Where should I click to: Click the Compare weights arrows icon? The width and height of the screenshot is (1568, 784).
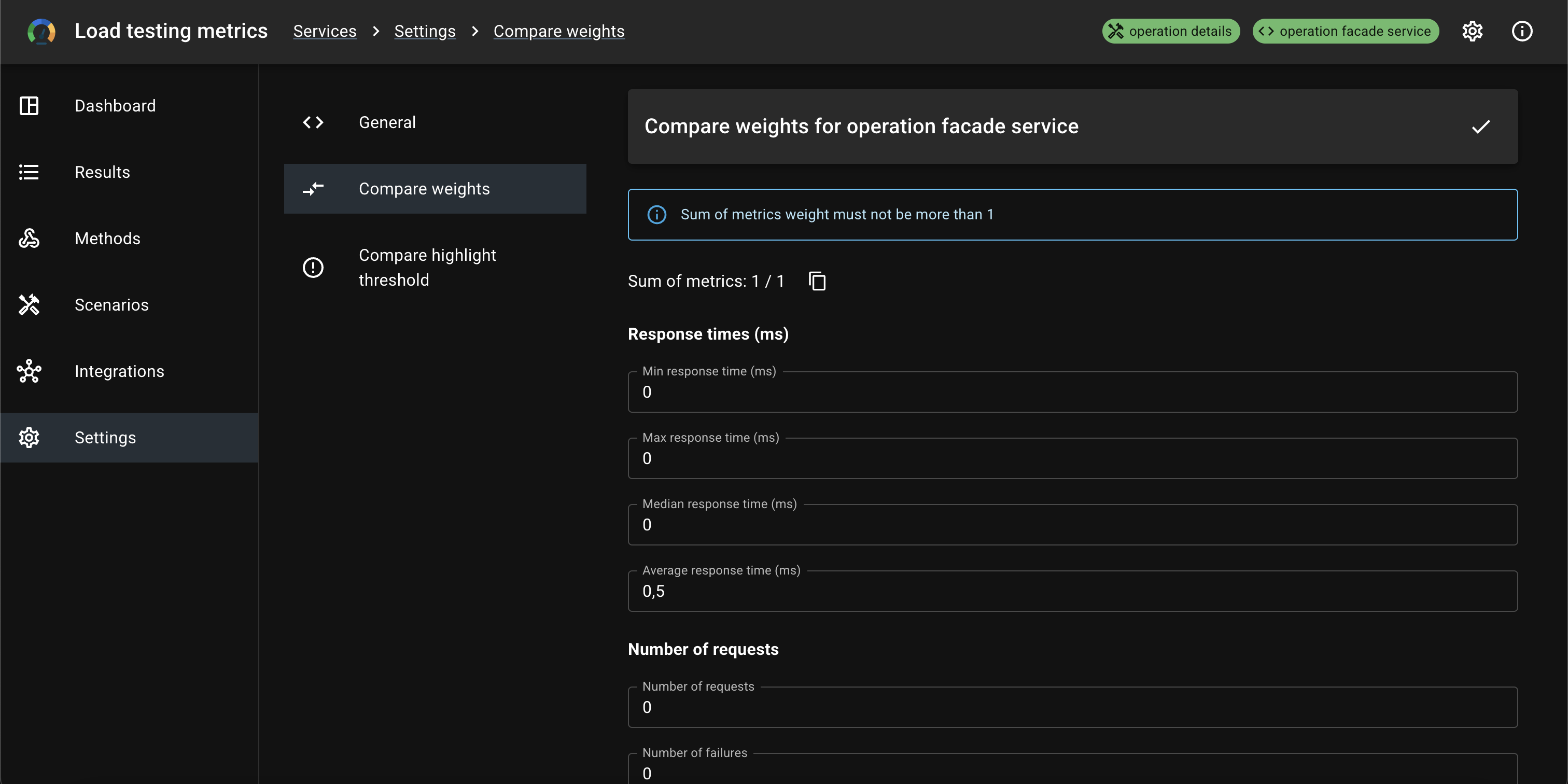pos(313,188)
